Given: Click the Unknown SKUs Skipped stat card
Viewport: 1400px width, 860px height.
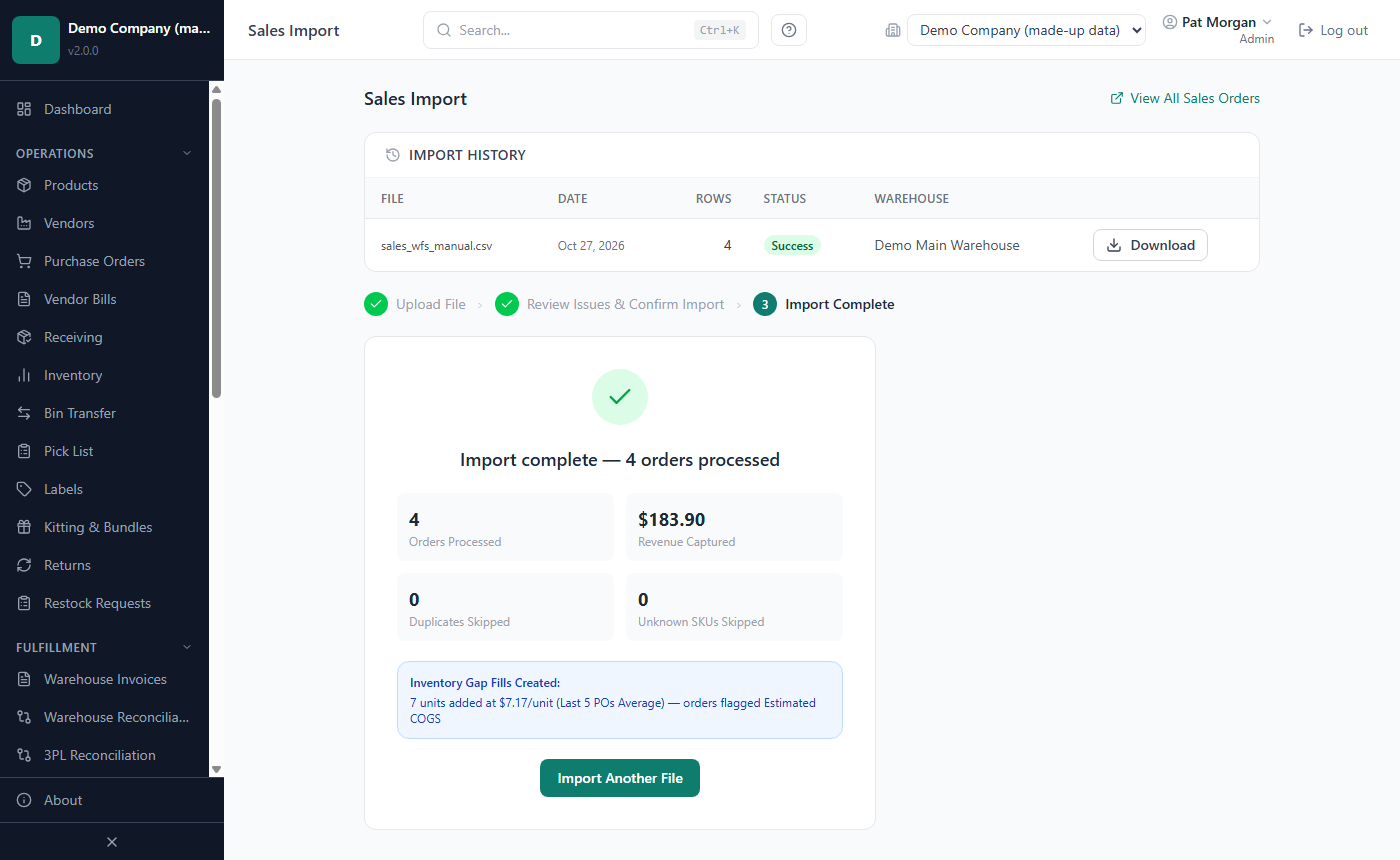Looking at the screenshot, I should pos(734,607).
